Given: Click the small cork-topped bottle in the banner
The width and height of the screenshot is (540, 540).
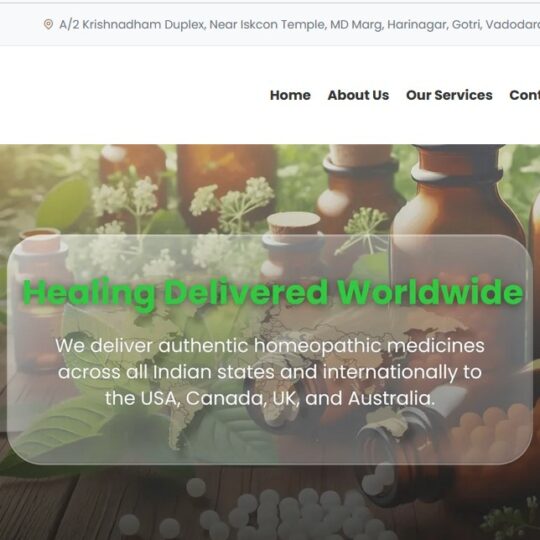Looking at the screenshot, I should 293,241.
